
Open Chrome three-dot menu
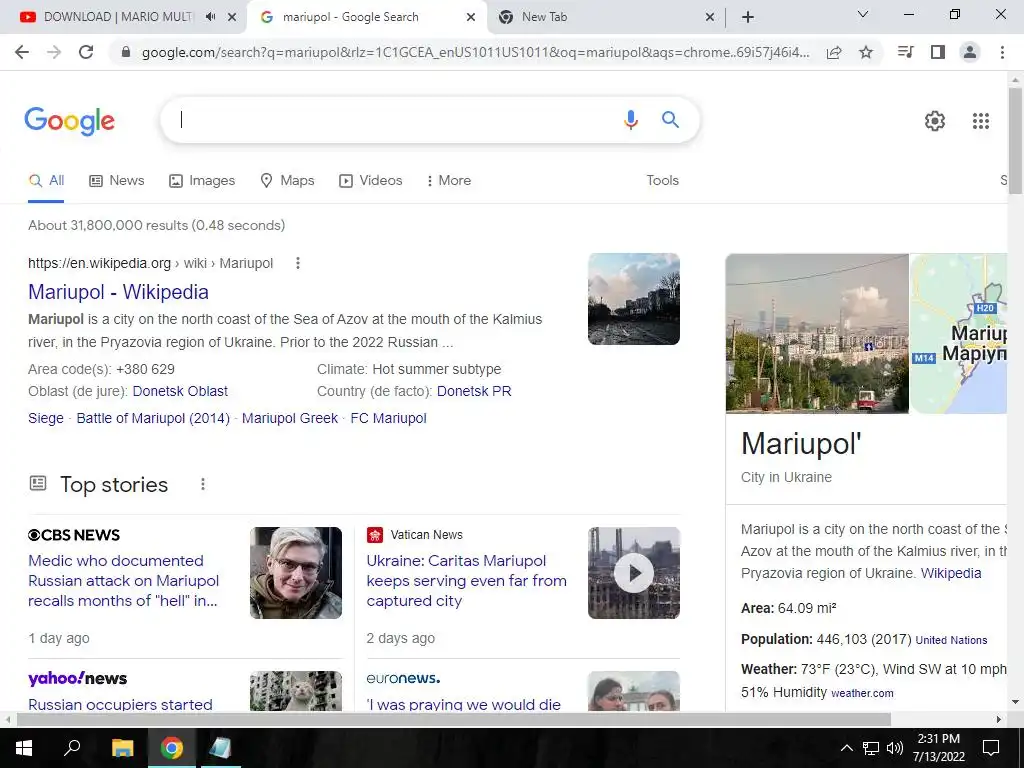(1002, 52)
